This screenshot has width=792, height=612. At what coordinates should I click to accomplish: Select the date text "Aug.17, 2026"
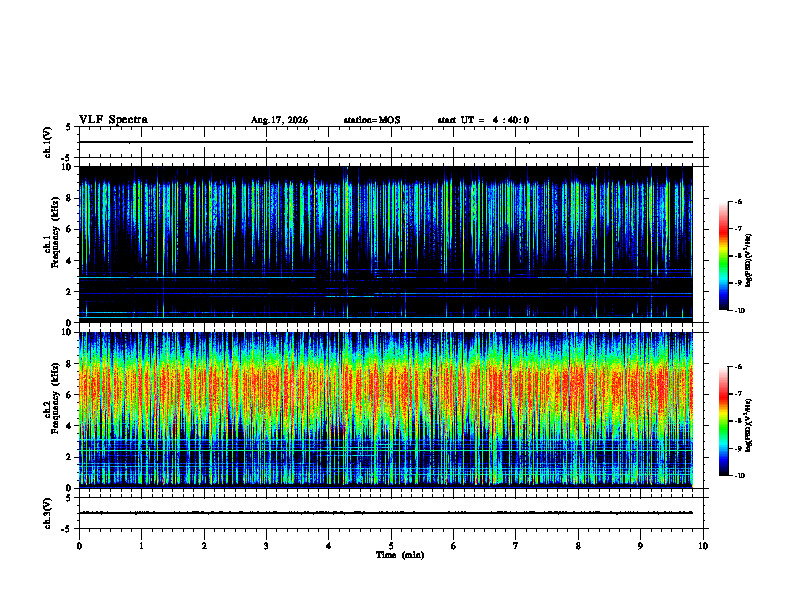point(279,120)
